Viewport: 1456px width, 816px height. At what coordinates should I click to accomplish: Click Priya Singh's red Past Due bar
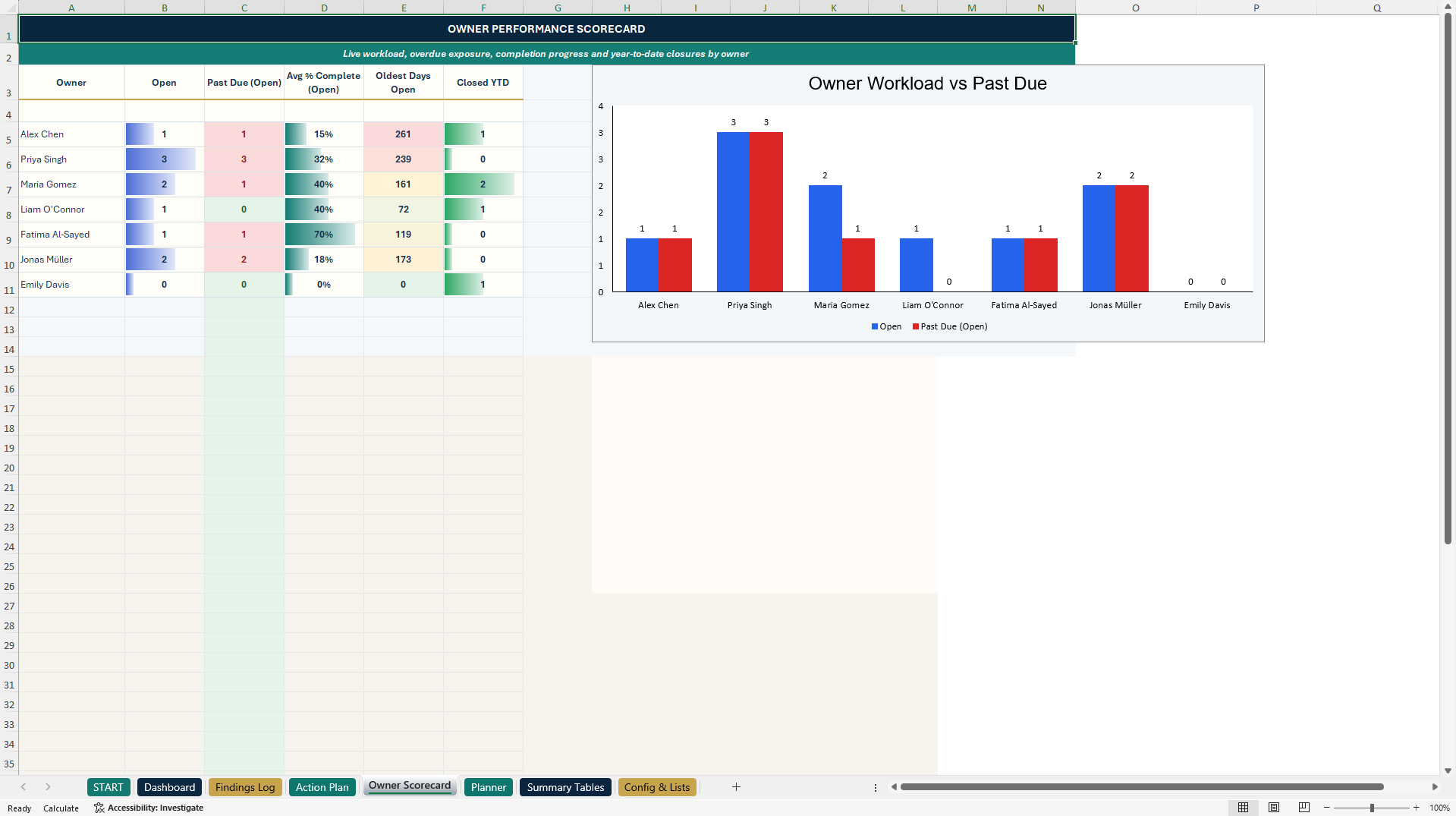[766, 212]
